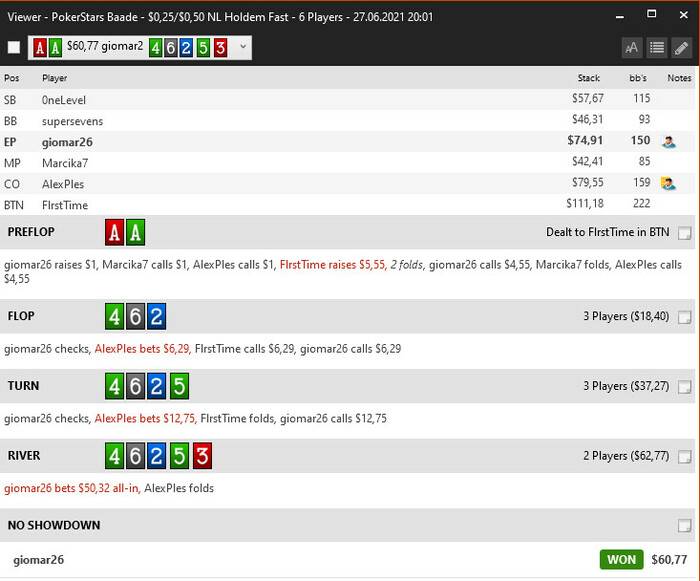
Task: Maximize the Viewer window
Action: [x=652, y=14]
